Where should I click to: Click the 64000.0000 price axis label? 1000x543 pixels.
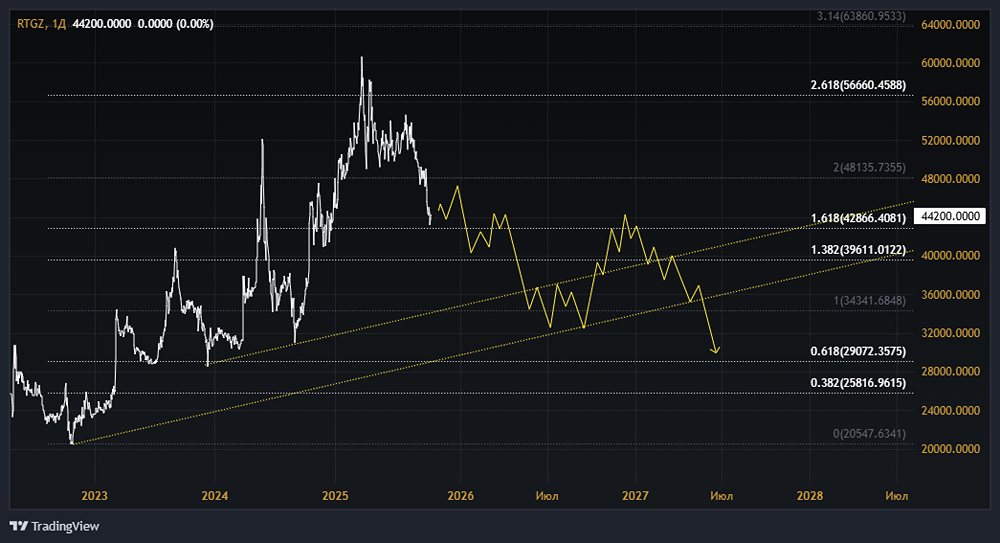point(950,25)
